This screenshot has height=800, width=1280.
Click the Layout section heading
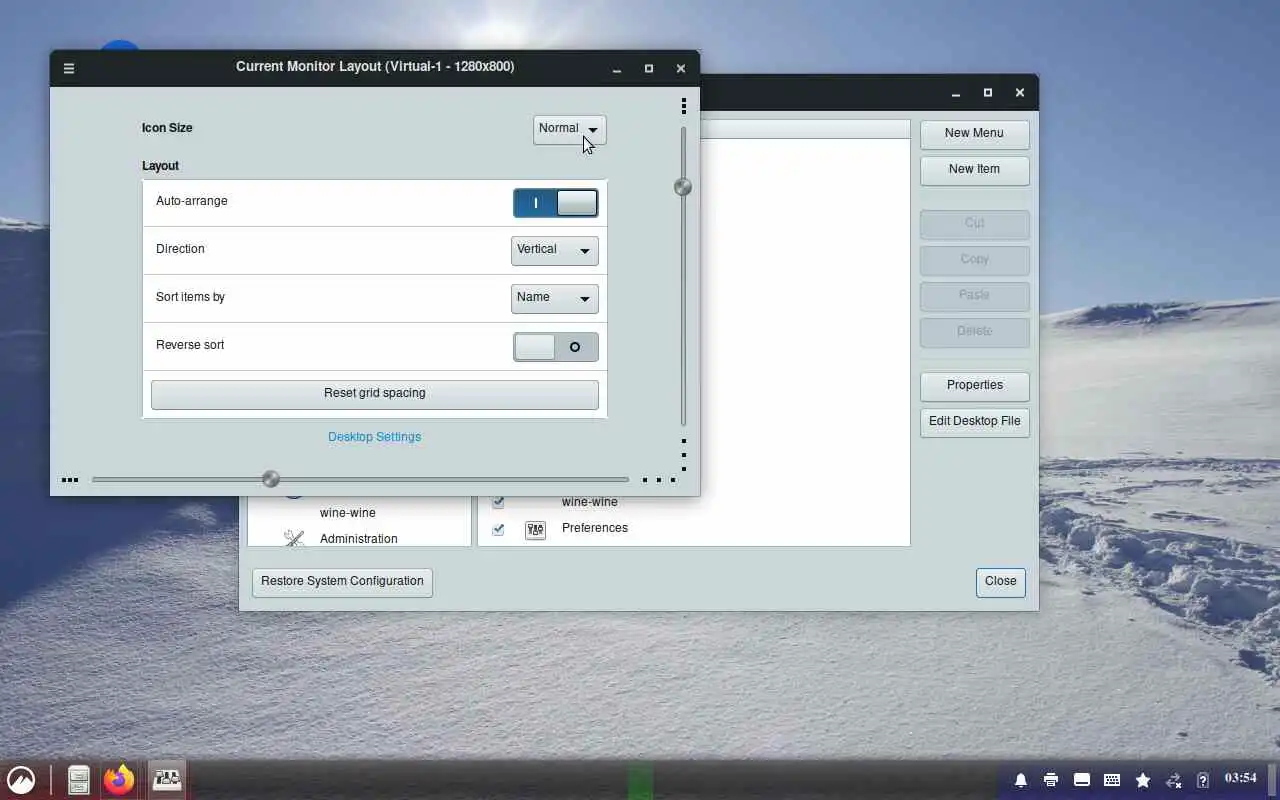click(x=160, y=166)
